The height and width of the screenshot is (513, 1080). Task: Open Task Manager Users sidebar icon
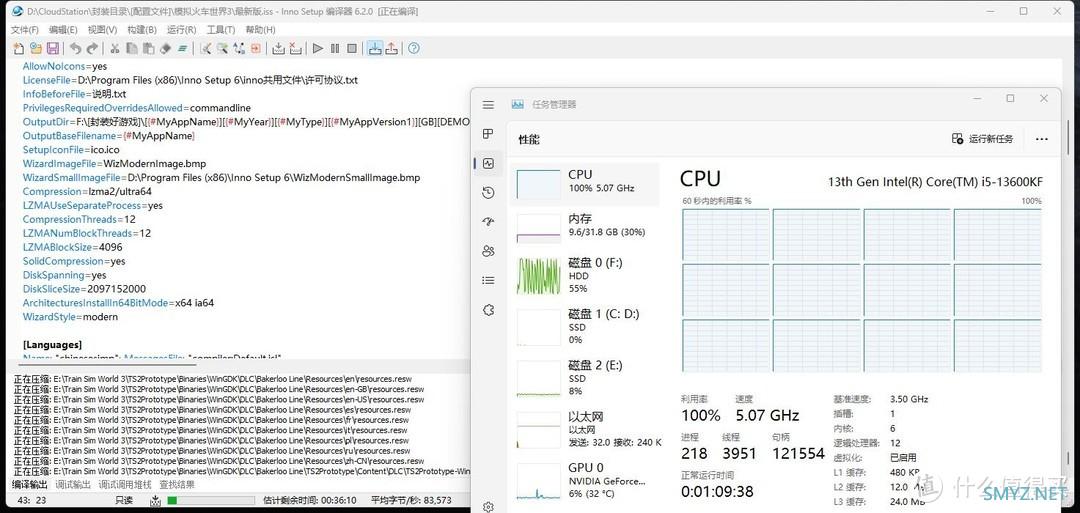click(x=488, y=251)
